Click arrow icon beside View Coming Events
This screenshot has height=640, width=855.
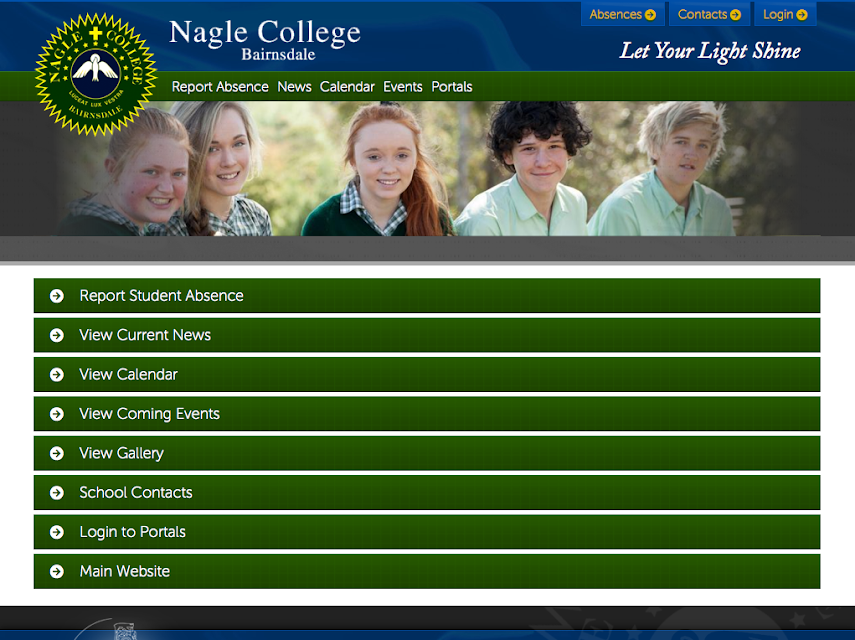coord(57,414)
